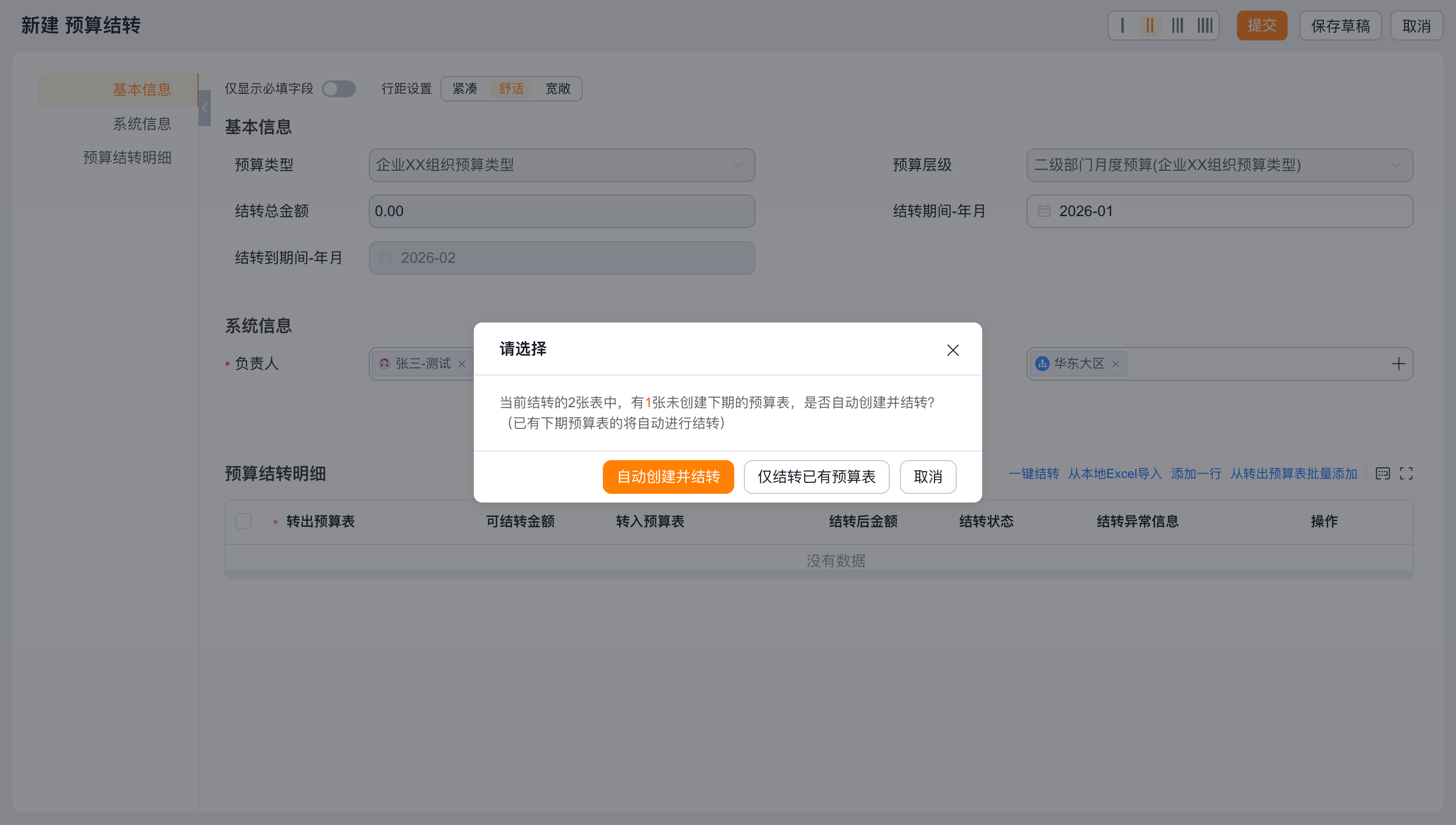Select four-column layout icon
1456x825 pixels.
click(x=1205, y=26)
